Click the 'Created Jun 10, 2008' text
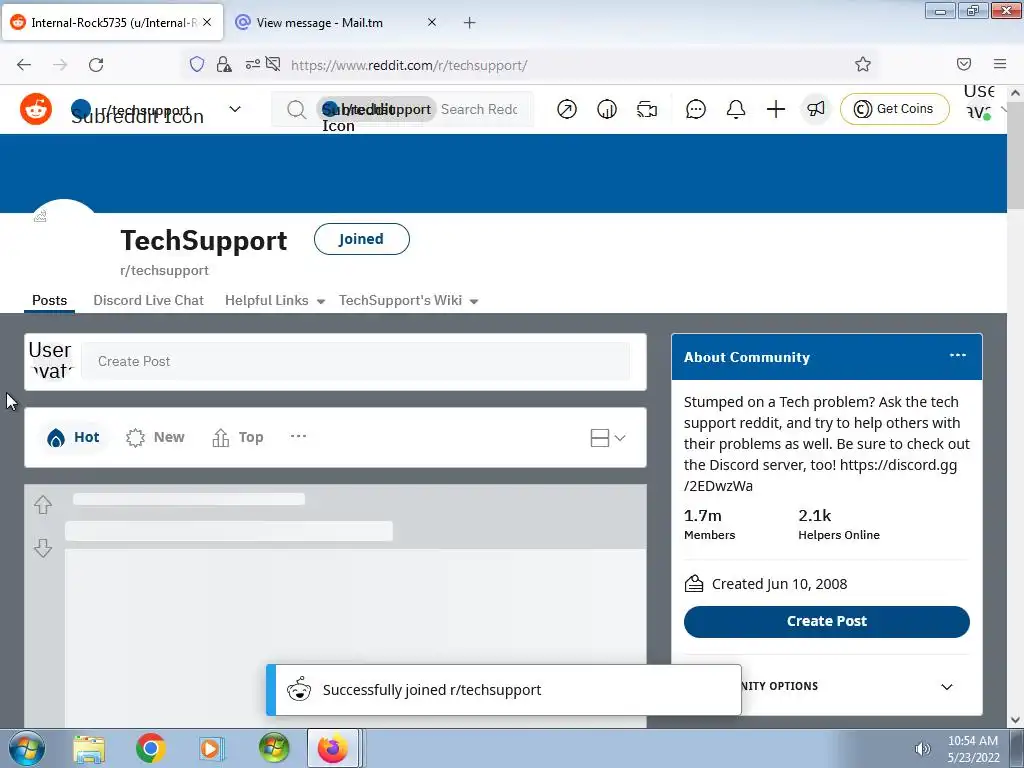Viewport: 1024px width, 768px height. tap(779, 584)
